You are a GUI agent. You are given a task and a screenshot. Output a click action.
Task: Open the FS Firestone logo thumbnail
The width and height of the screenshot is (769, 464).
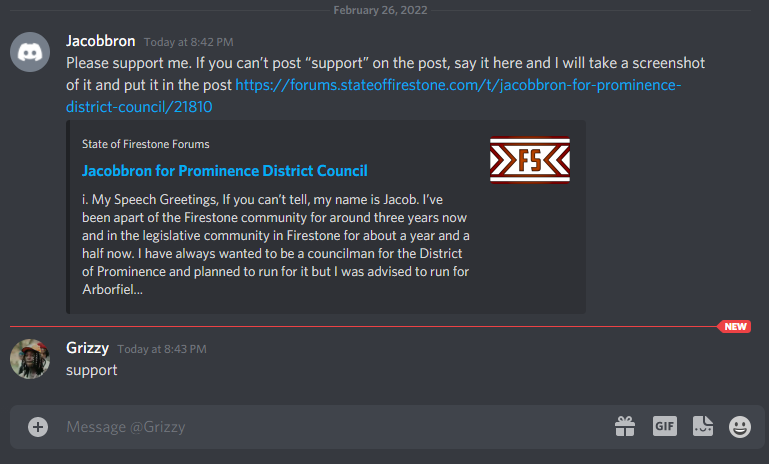(x=530, y=160)
